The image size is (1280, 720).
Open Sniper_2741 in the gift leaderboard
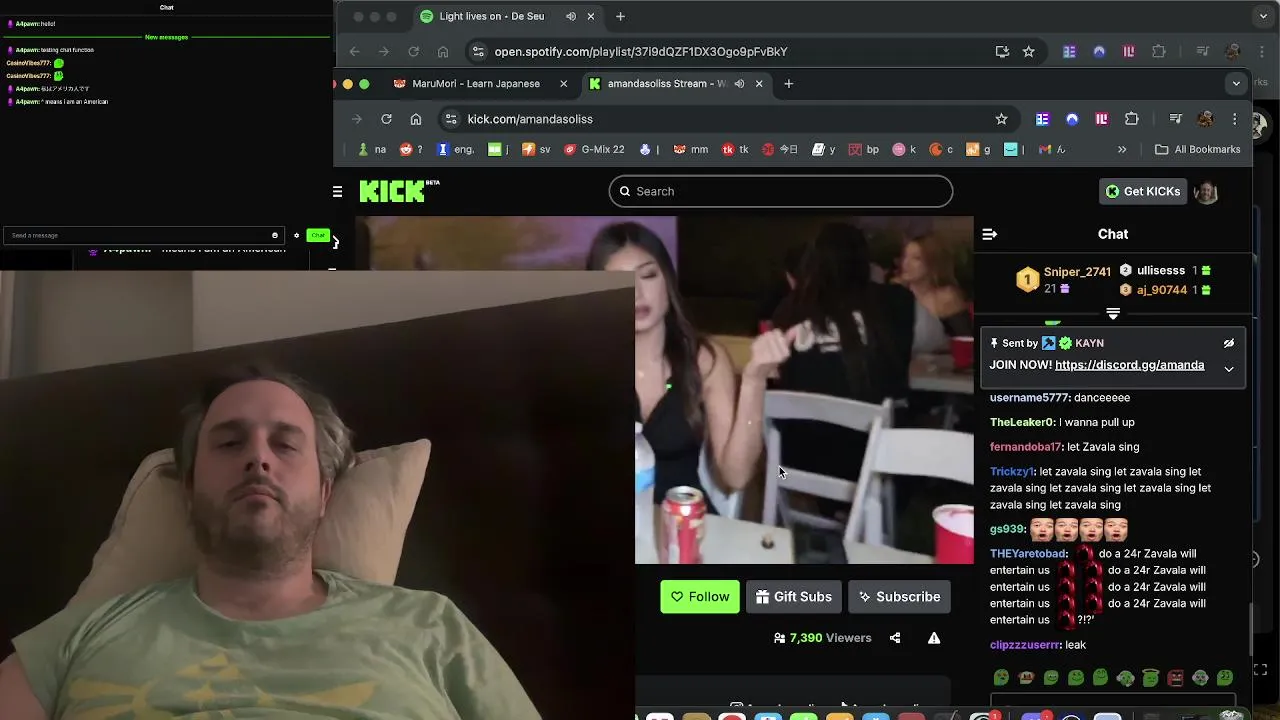[x=1077, y=272]
